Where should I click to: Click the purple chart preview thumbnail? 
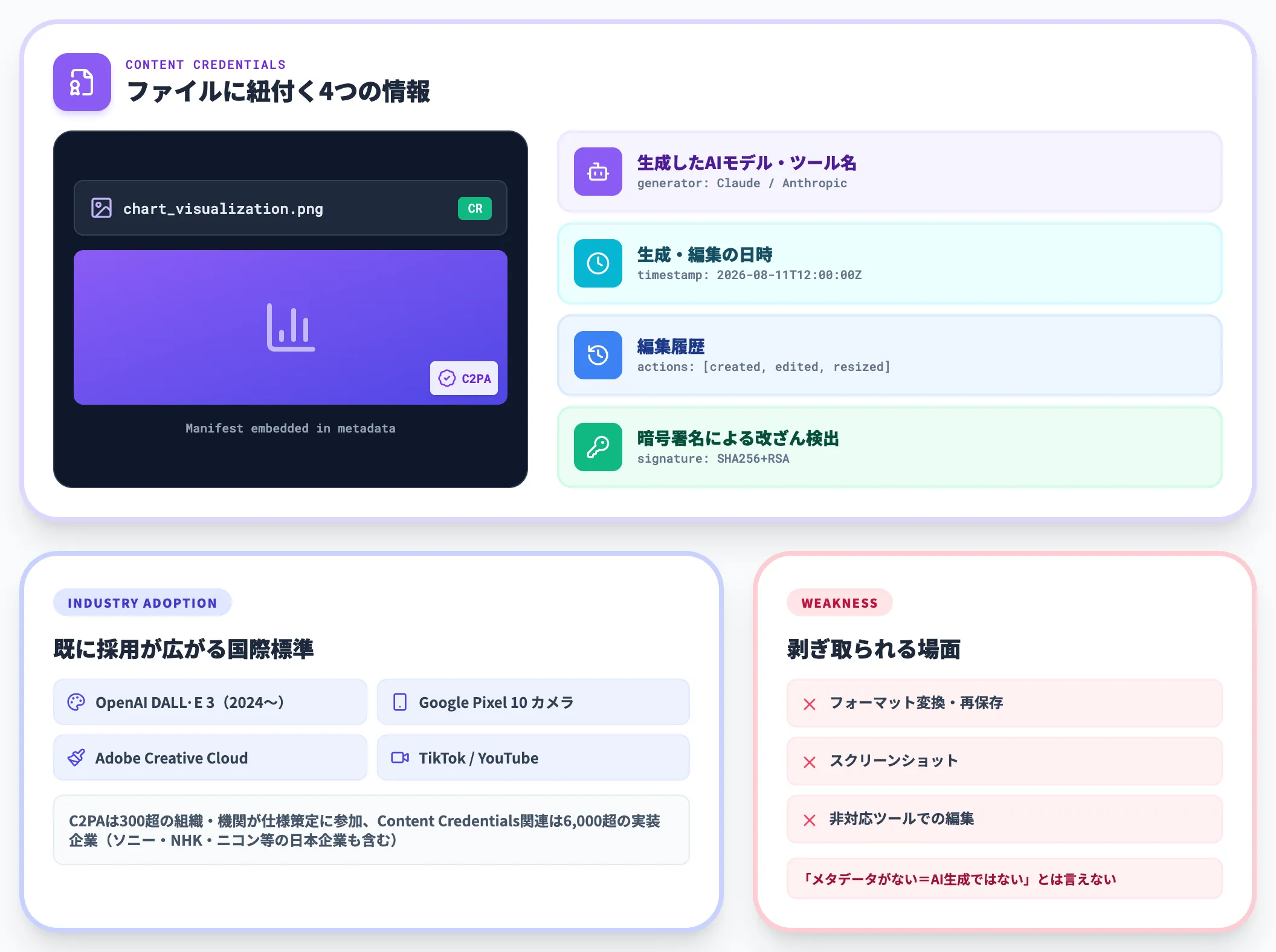(x=291, y=327)
